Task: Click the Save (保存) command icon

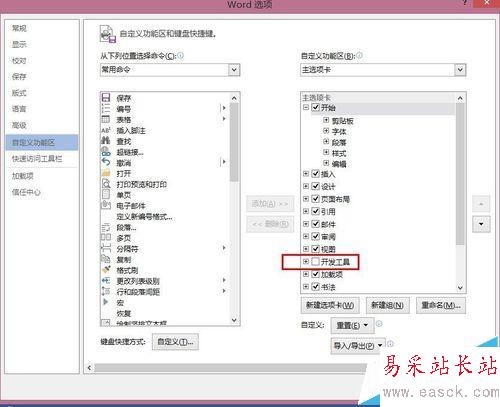Action: click(106, 97)
